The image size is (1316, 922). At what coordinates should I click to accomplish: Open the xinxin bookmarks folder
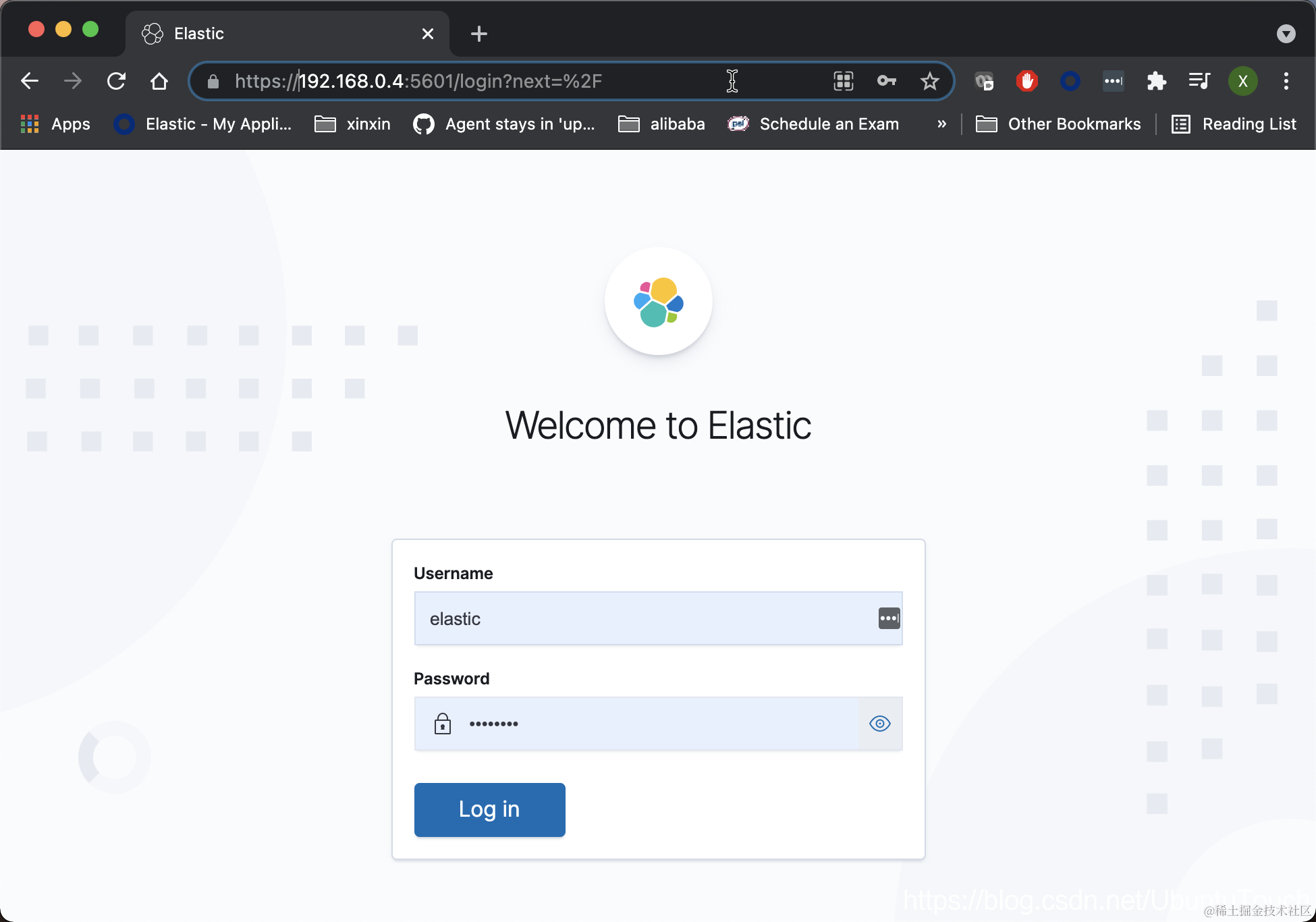click(x=353, y=124)
